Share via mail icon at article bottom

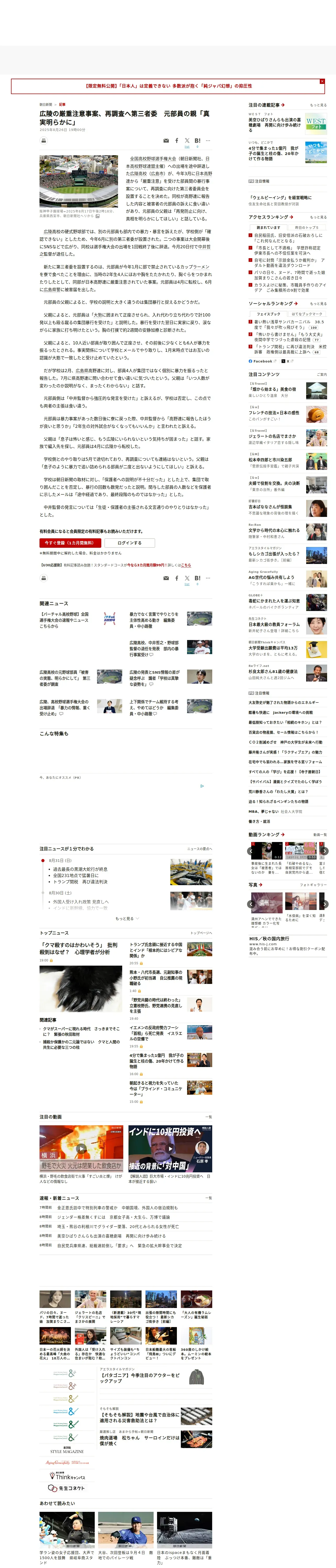tap(166, 578)
